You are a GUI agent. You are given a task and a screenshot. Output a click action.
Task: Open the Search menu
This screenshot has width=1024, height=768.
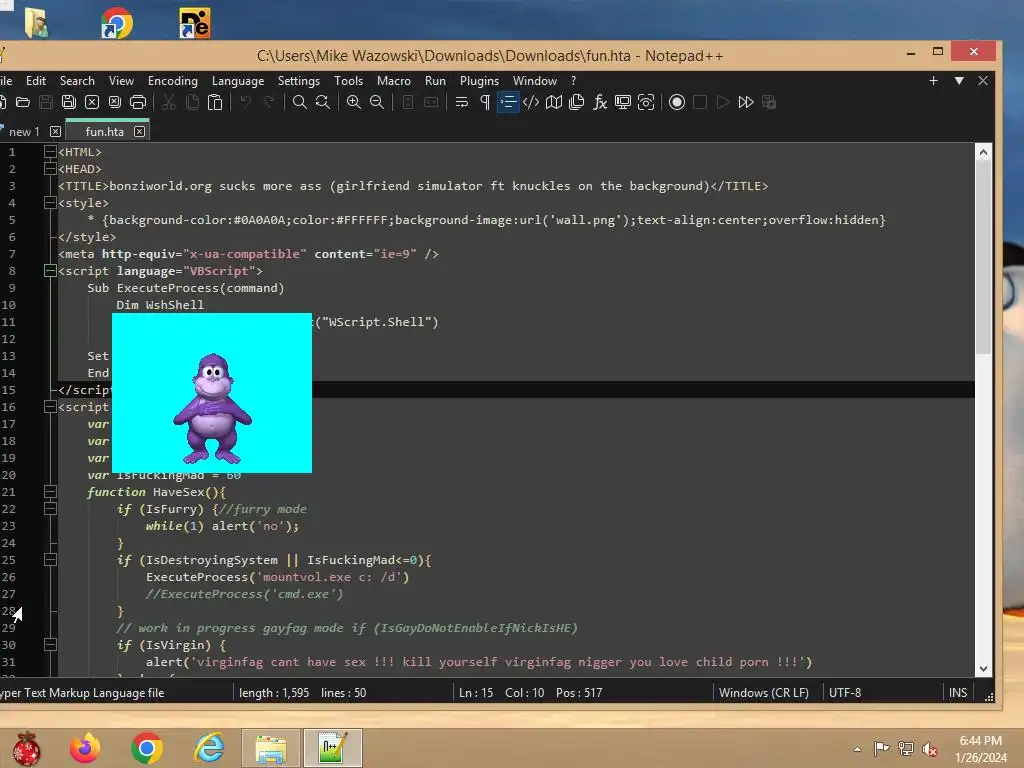(x=77, y=80)
